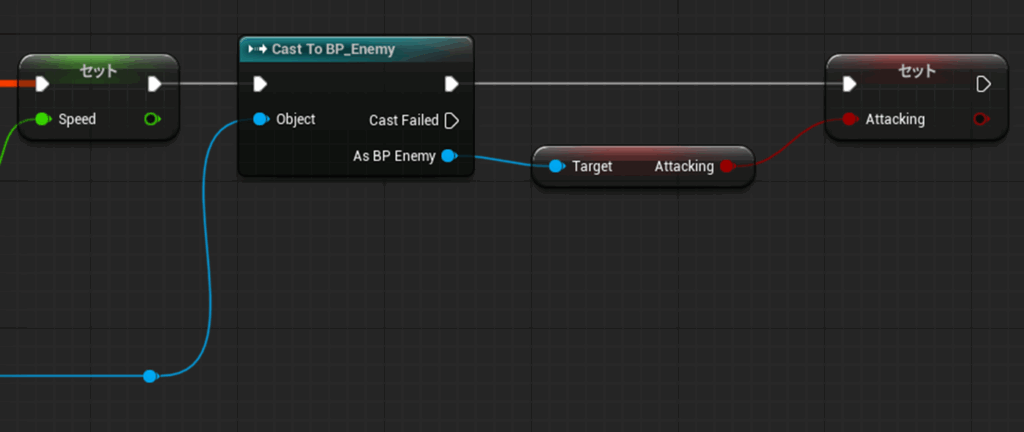
Task: Click the Set Attacking node's output execution pin
Action: [x=982, y=83]
